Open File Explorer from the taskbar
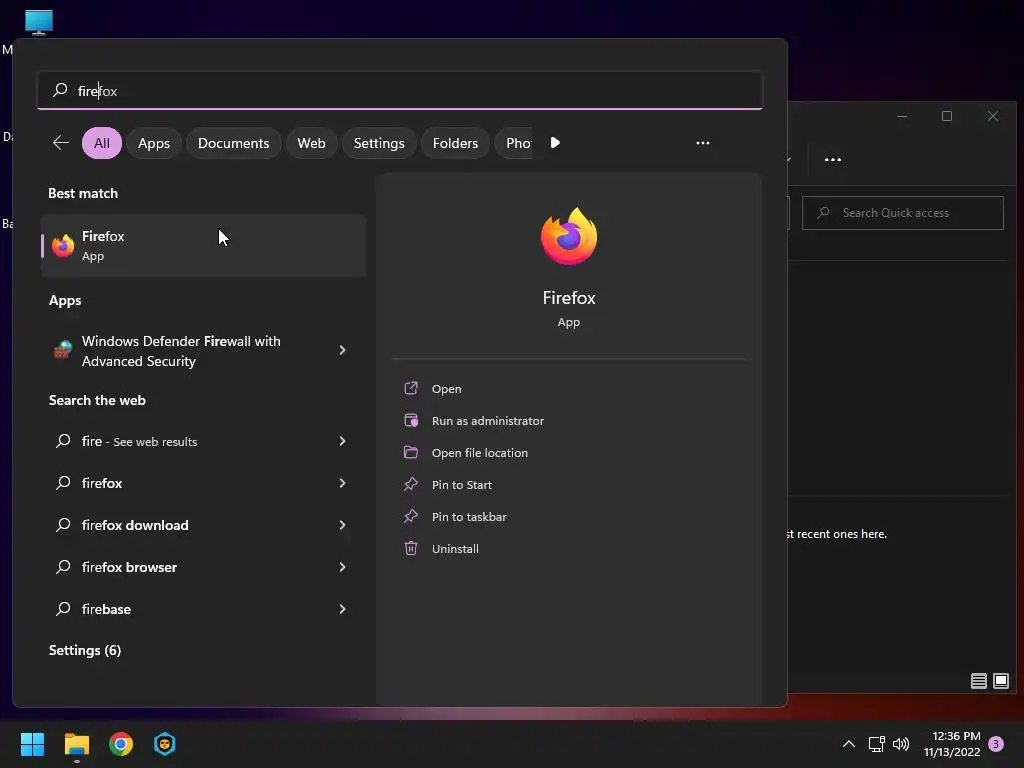 pos(76,744)
